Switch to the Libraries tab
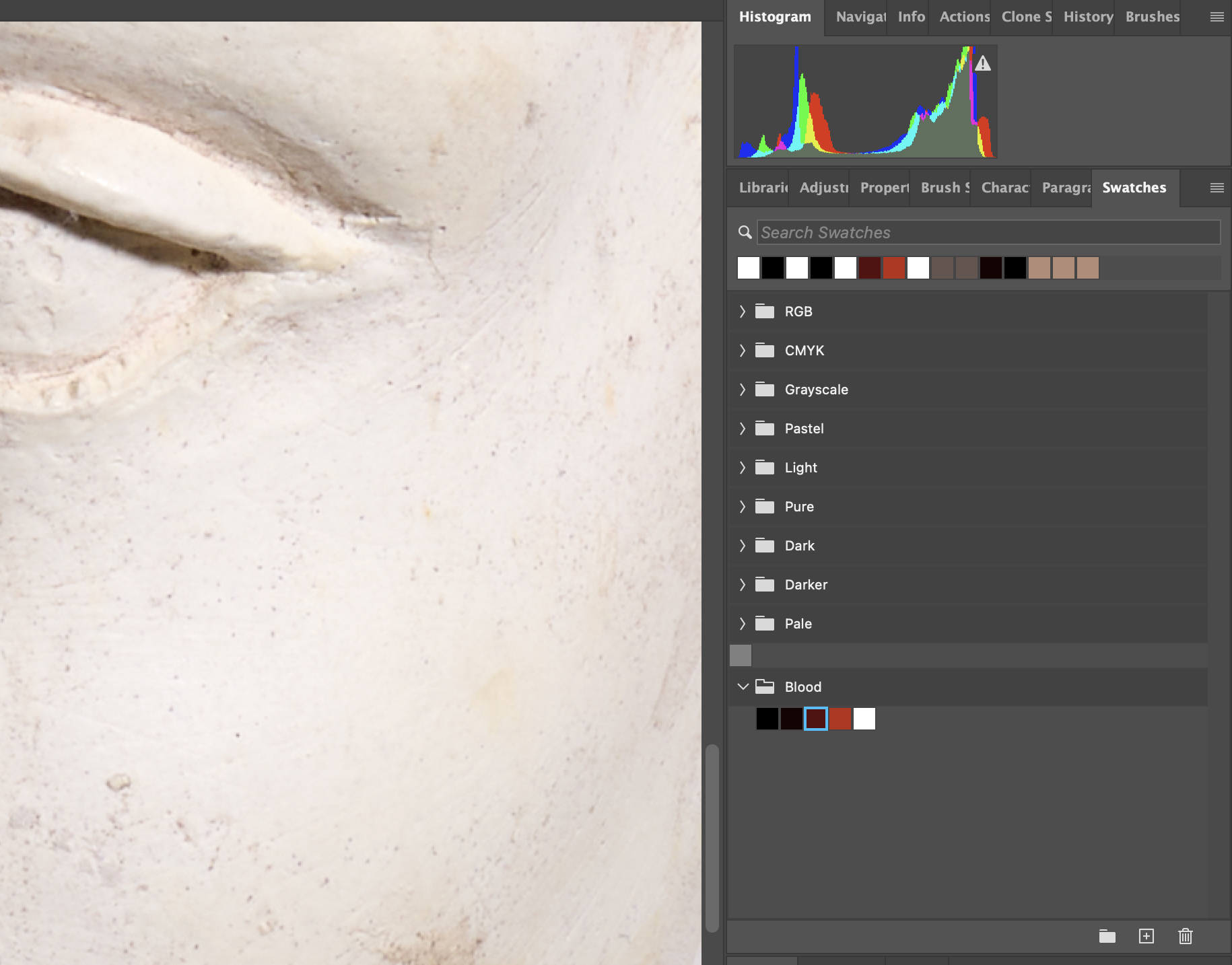 tap(763, 188)
